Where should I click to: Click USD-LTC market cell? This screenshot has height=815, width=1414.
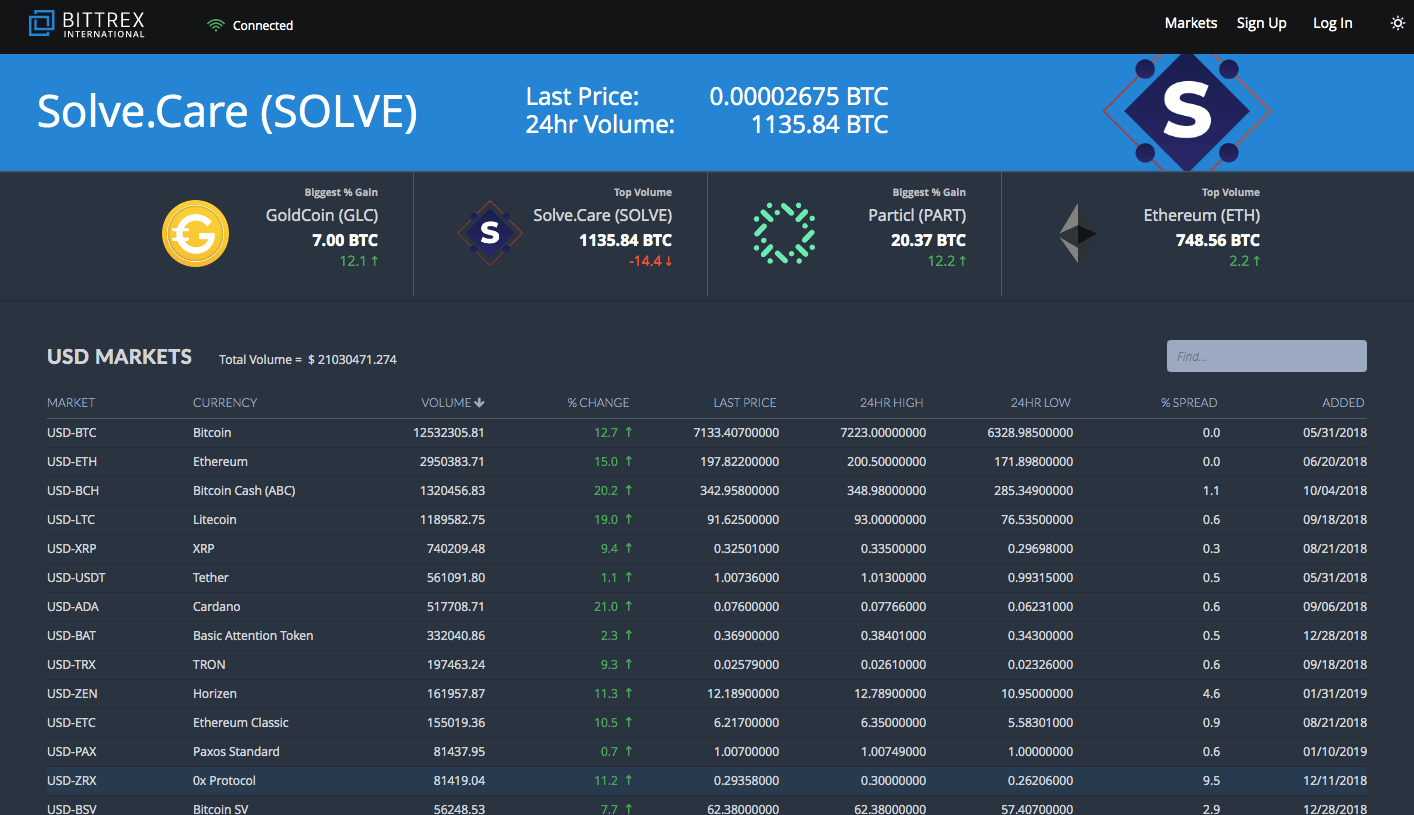click(x=72, y=520)
